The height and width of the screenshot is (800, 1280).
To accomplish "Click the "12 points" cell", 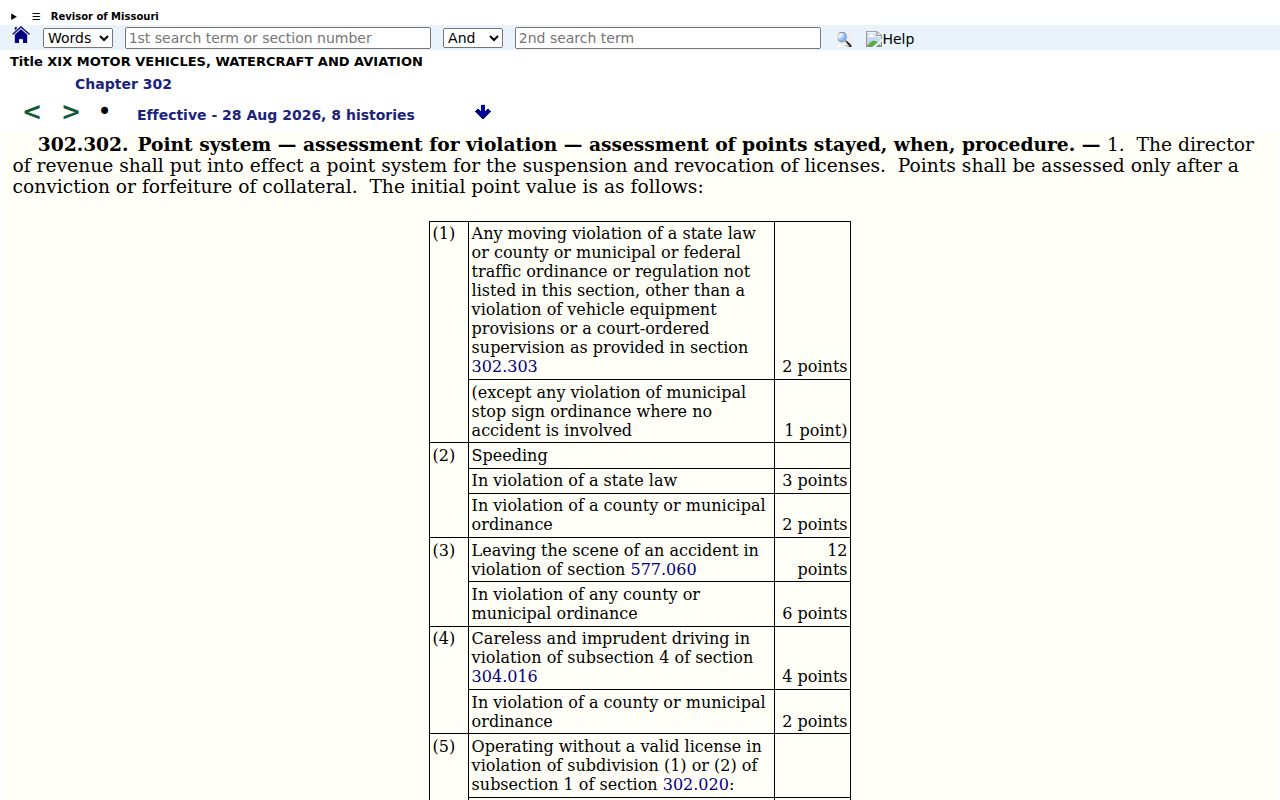I will (812, 560).
